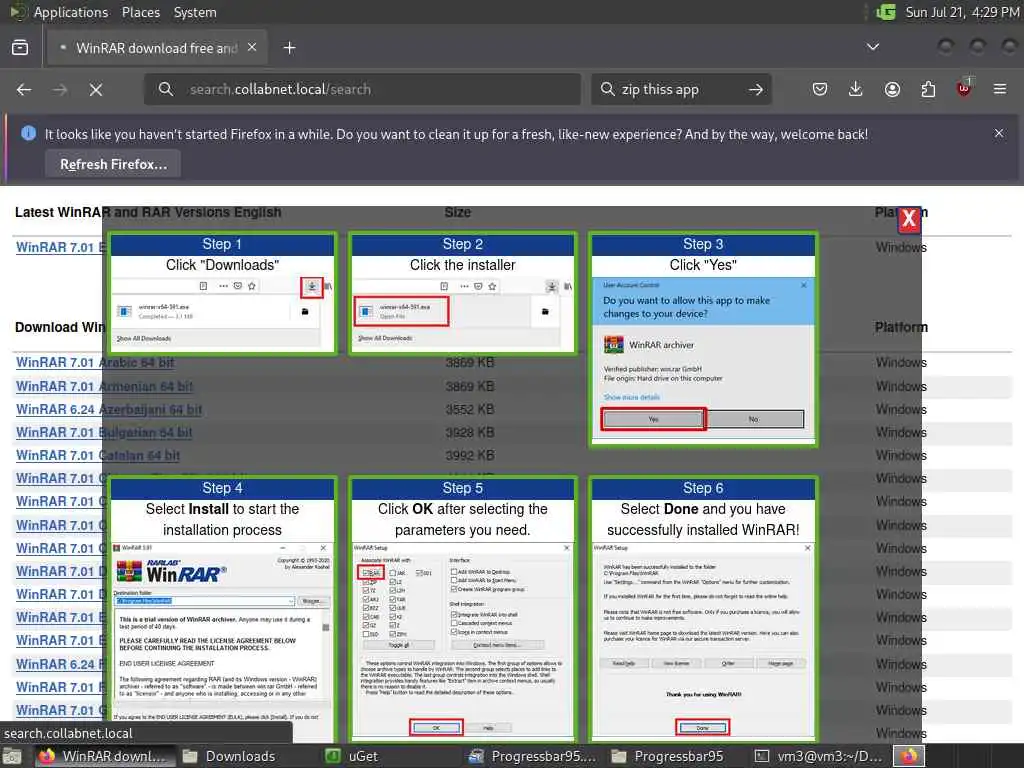Close the installation steps overlay with red X
Viewport: 1024px width, 768px height.
coord(908,219)
